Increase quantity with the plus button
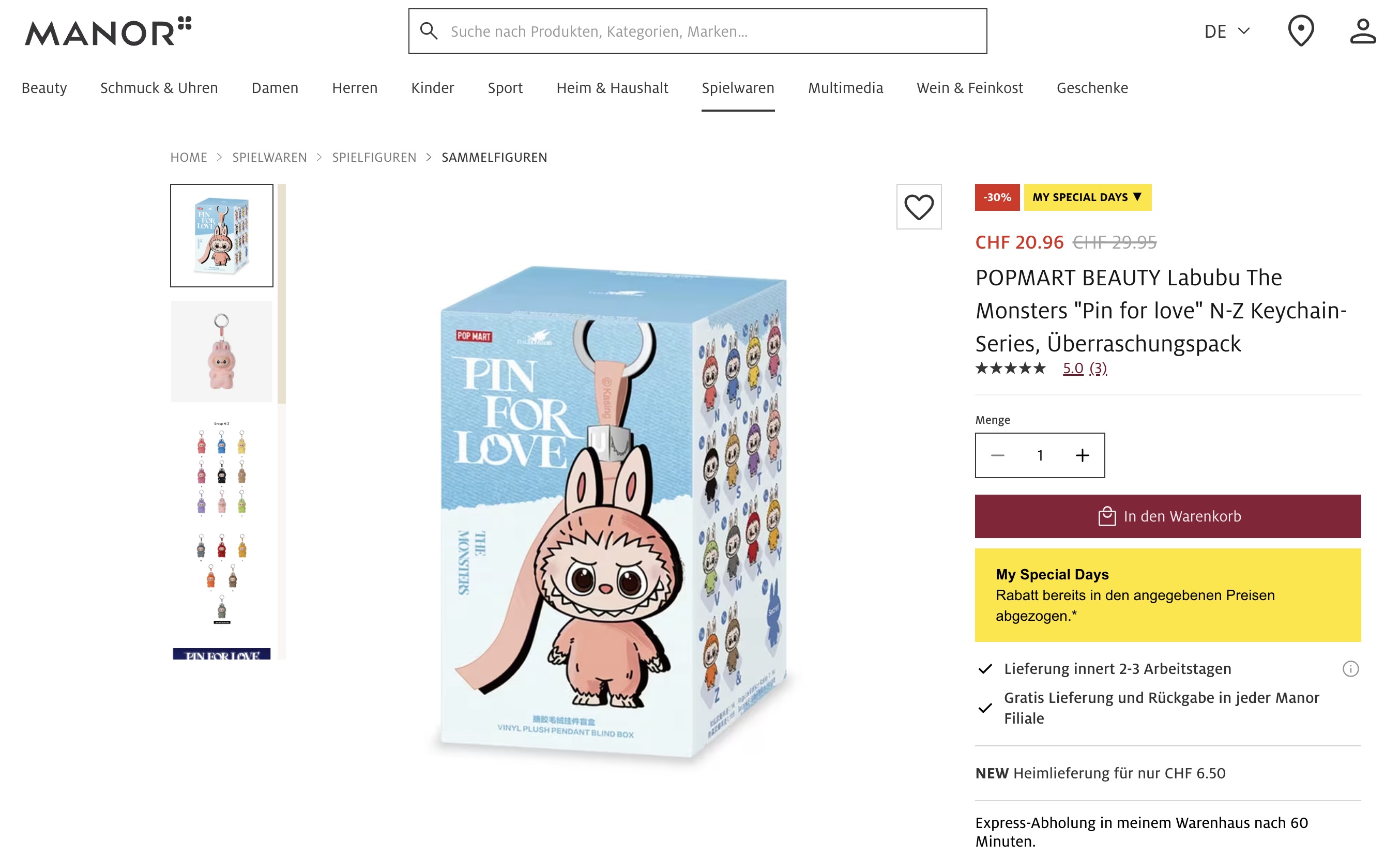Viewport: 1400px width, 858px height. [x=1082, y=455]
